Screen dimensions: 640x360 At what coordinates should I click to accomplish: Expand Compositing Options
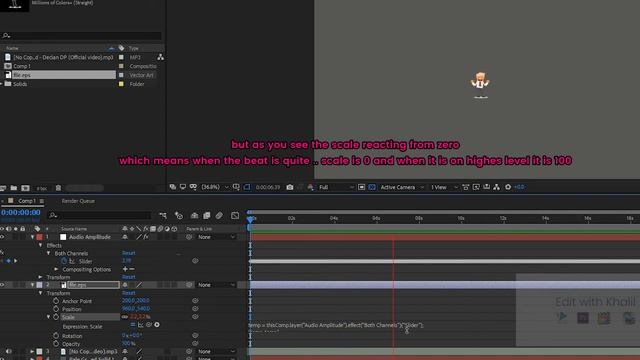pyautogui.click(x=56, y=269)
